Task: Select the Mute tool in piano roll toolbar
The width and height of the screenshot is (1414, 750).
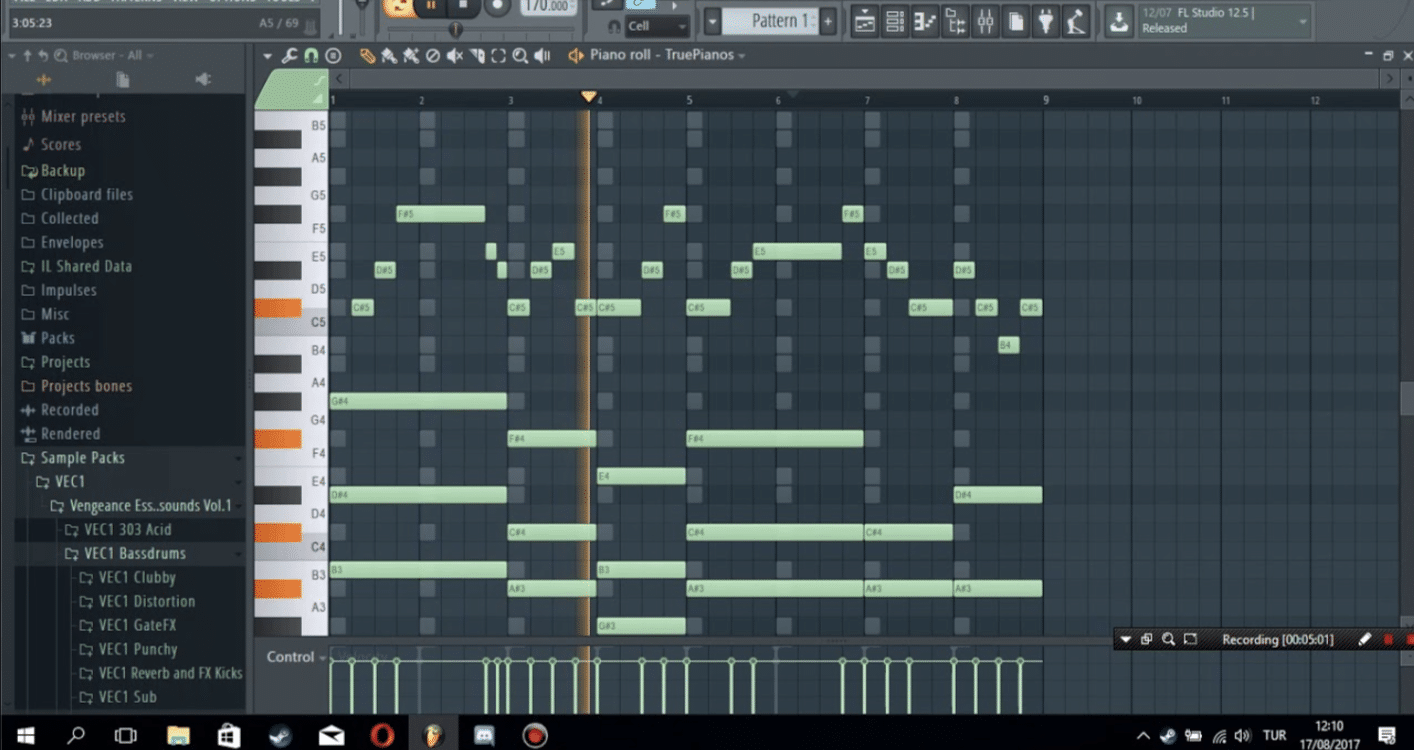Action: pyautogui.click(x=454, y=56)
